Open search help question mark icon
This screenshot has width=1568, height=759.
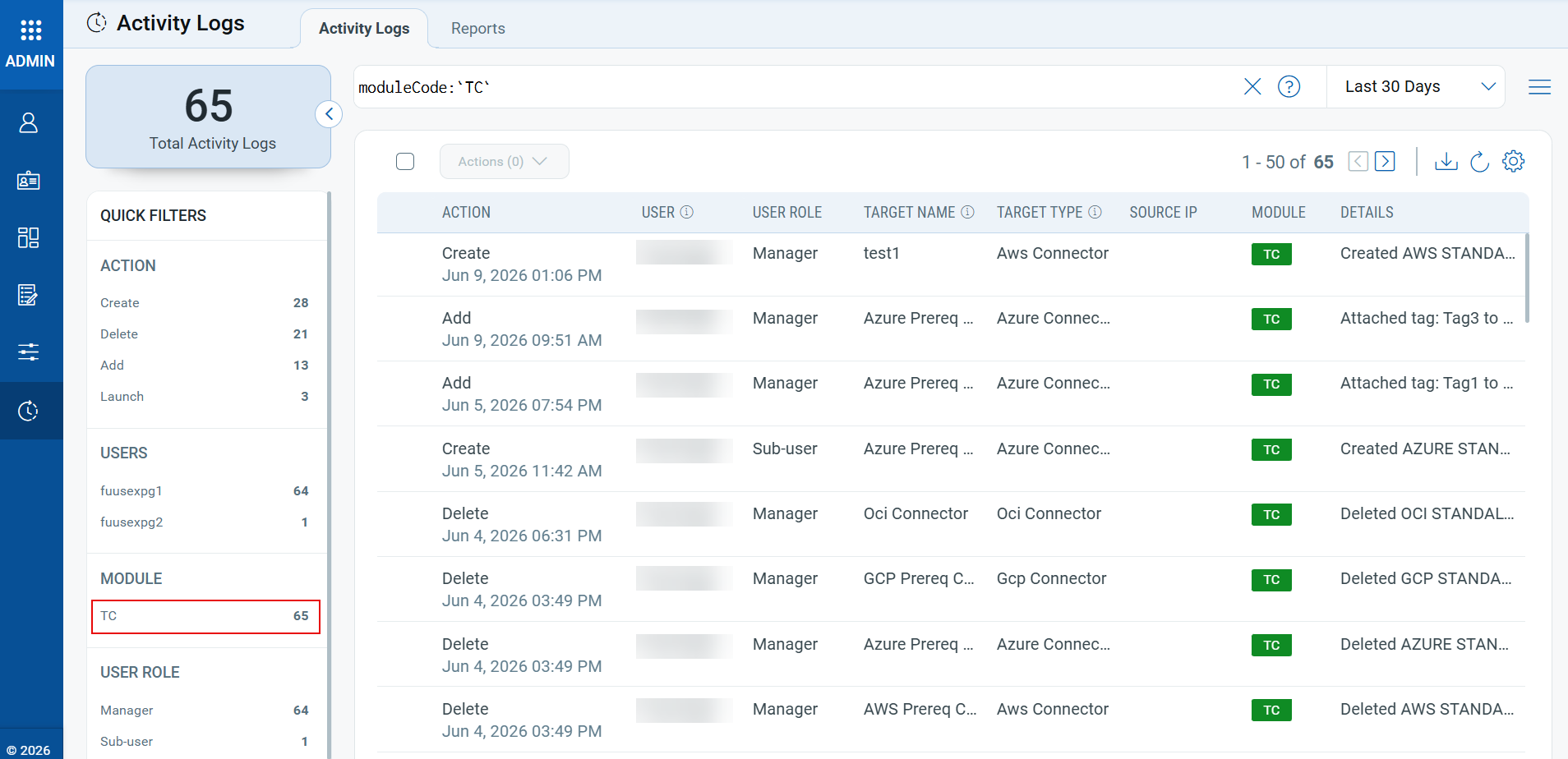tap(1289, 86)
